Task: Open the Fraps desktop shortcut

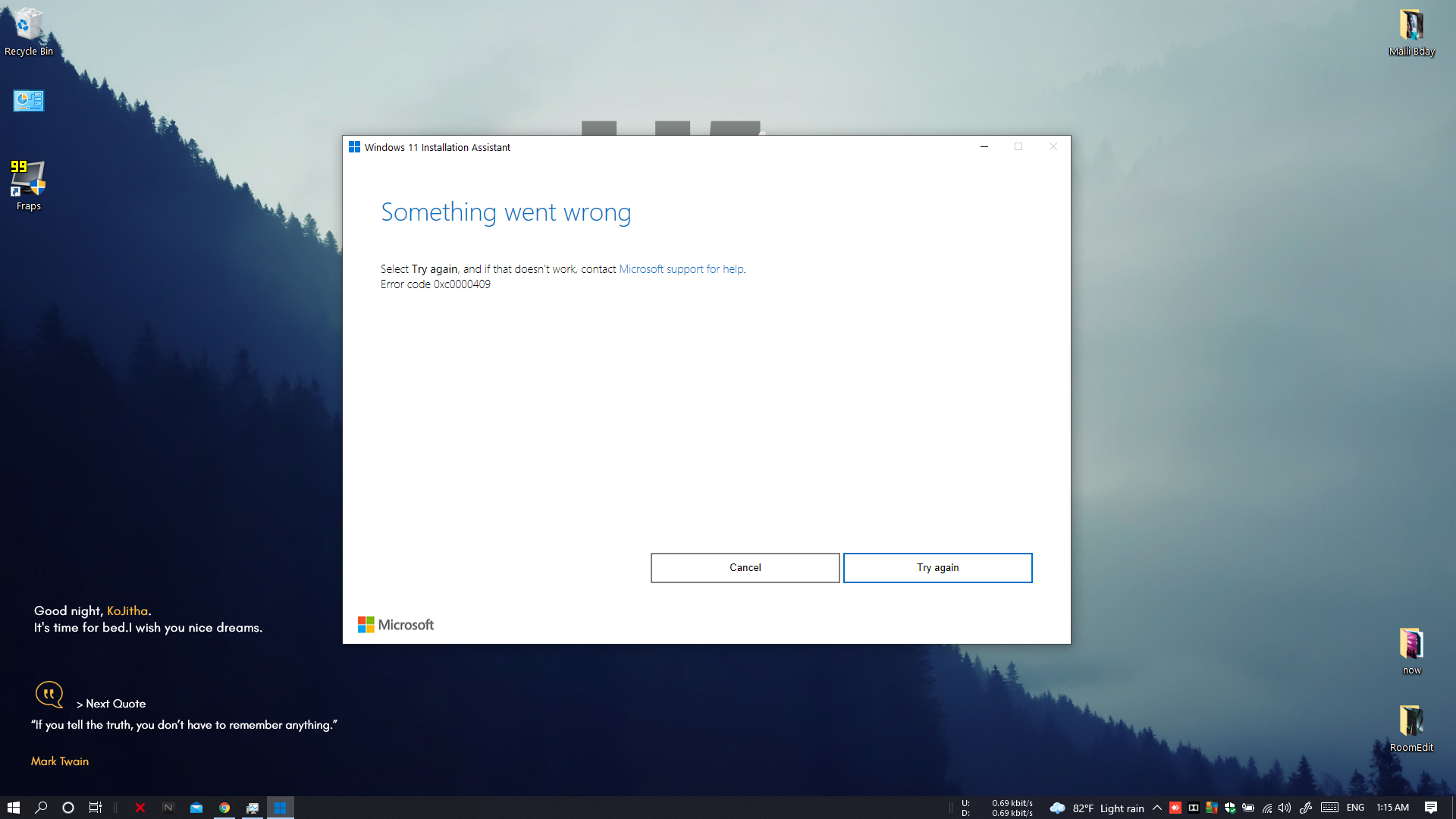Action: coord(28,180)
